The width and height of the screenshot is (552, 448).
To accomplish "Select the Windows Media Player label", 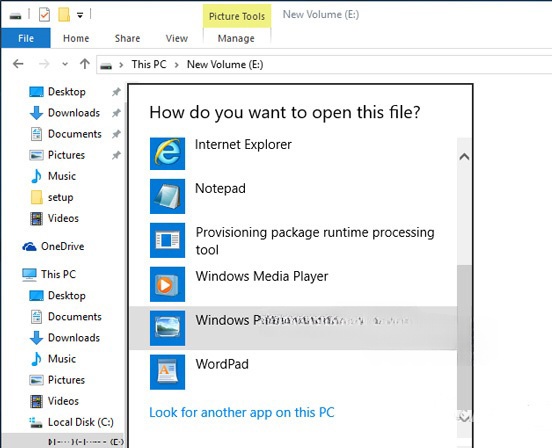I will coord(262,276).
